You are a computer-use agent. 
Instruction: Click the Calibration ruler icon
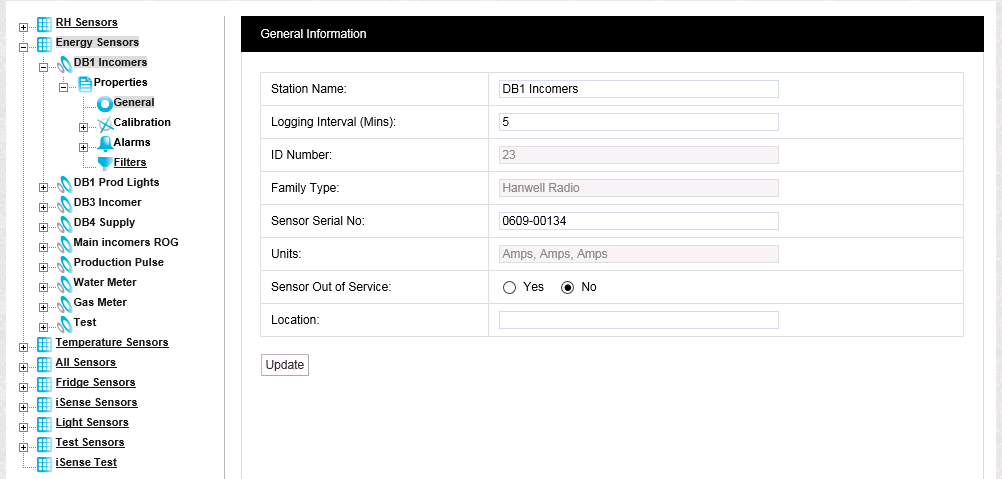[105, 123]
